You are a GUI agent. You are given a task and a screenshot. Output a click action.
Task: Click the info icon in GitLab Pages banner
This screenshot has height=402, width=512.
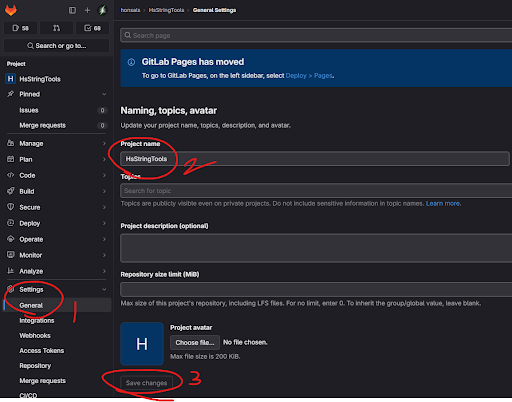[131, 62]
